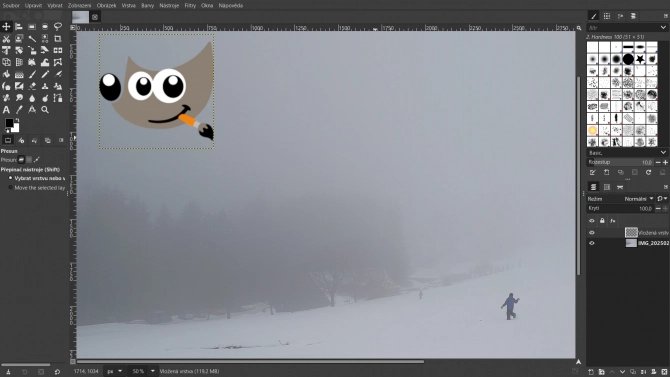Select the Ellipse Select tool
The height and width of the screenshot is (377, 670).
(45, 27)
